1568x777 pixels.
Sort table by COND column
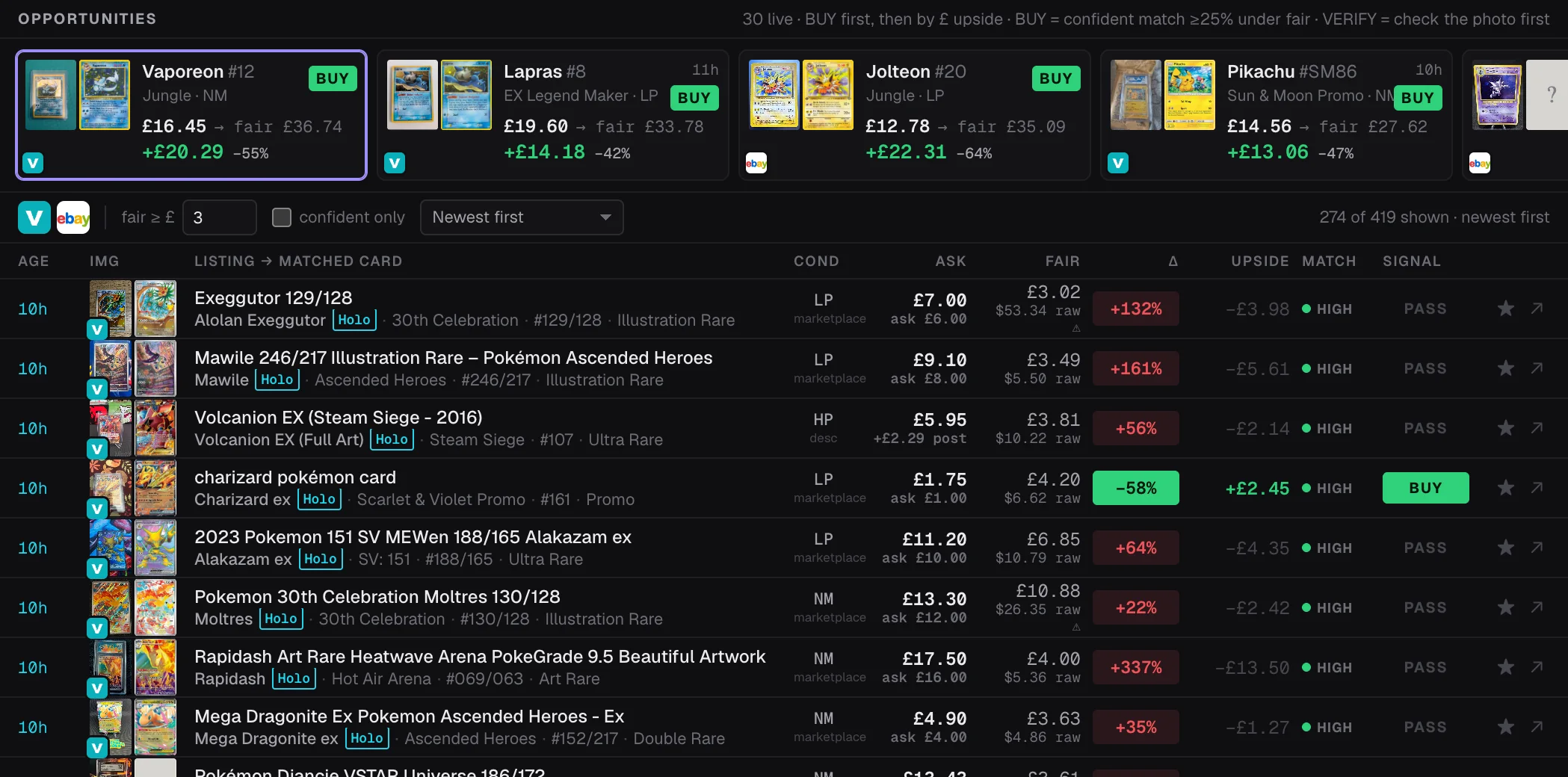[x=816, y=261]
